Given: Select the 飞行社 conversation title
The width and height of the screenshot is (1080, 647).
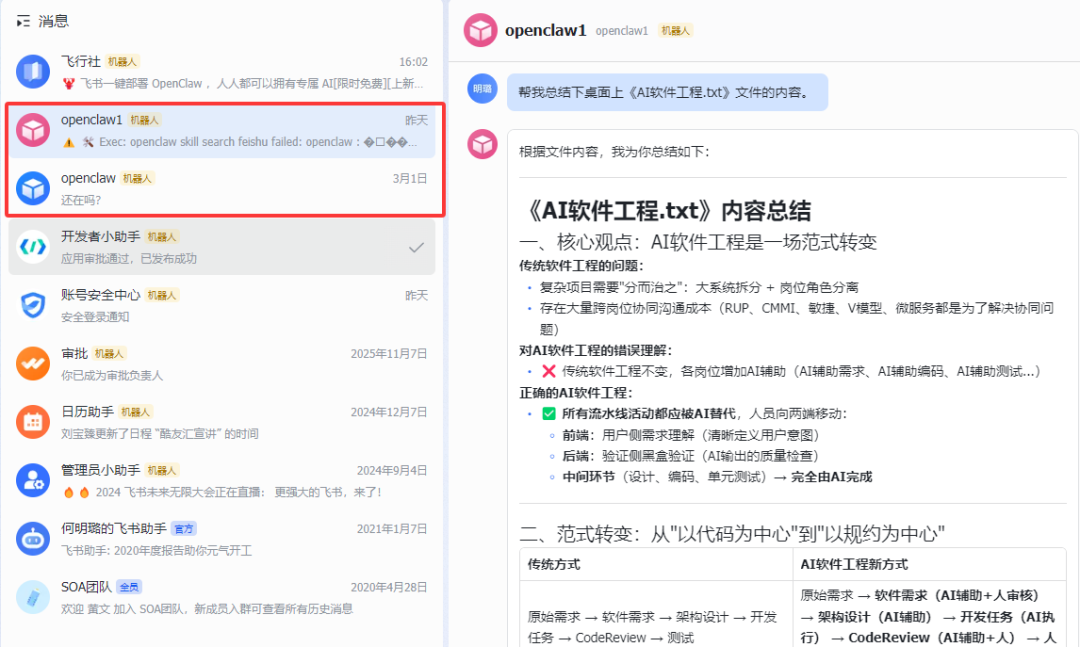Looking at the screenshot, I should (81, 61).
